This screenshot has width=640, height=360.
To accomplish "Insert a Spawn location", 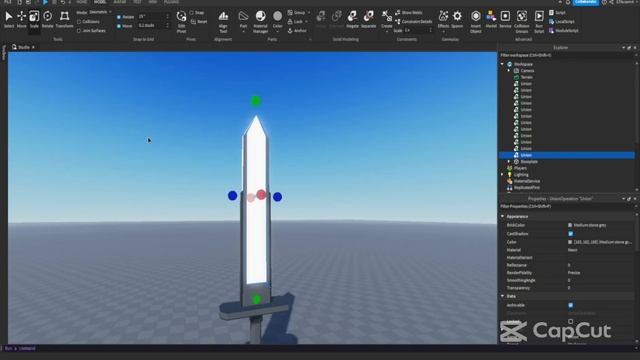I will (x=457, y=20).
